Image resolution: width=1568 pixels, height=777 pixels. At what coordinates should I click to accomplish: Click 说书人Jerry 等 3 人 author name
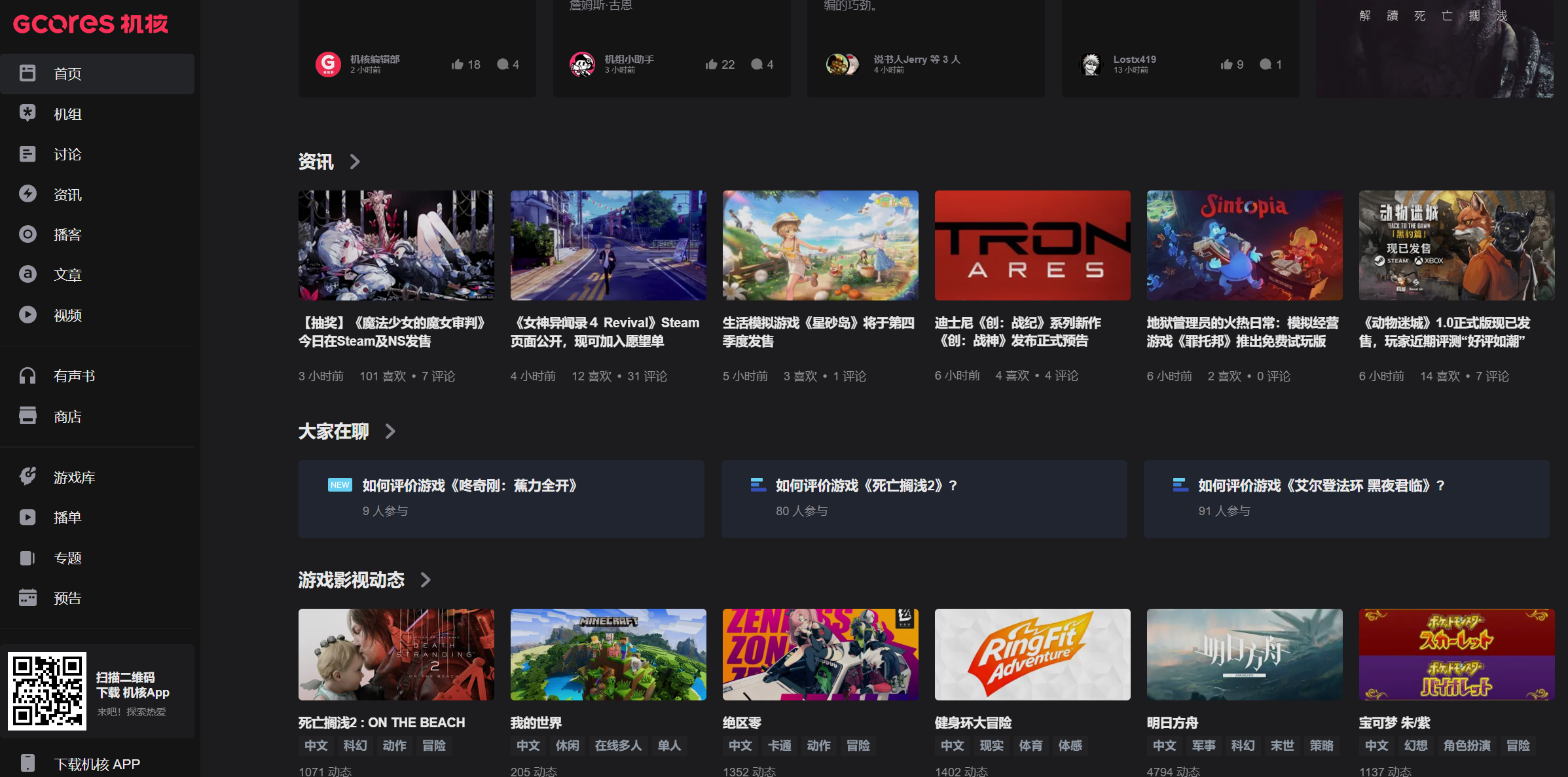917,59
